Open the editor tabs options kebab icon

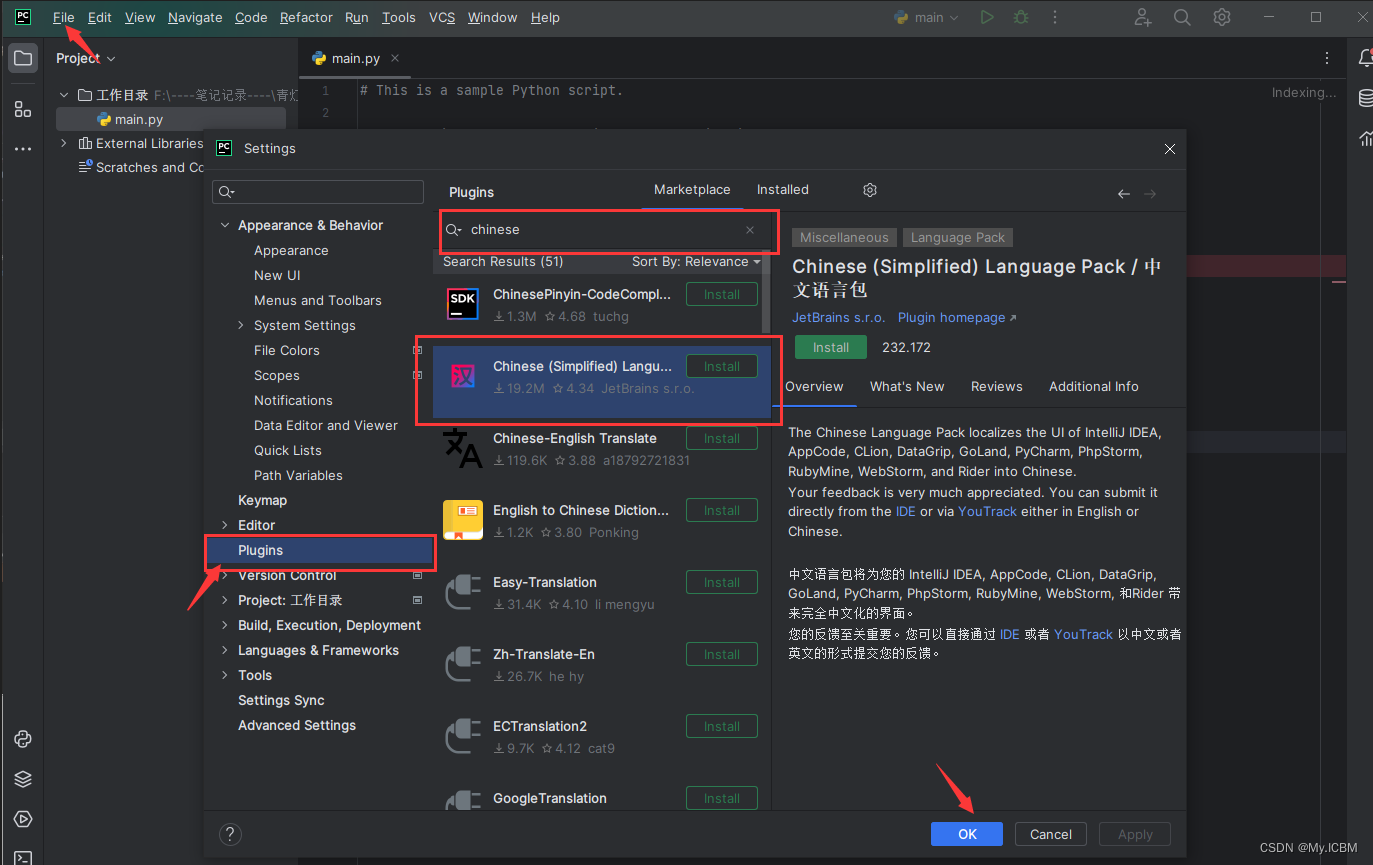pyautogui.click(x=1327, y=58)
